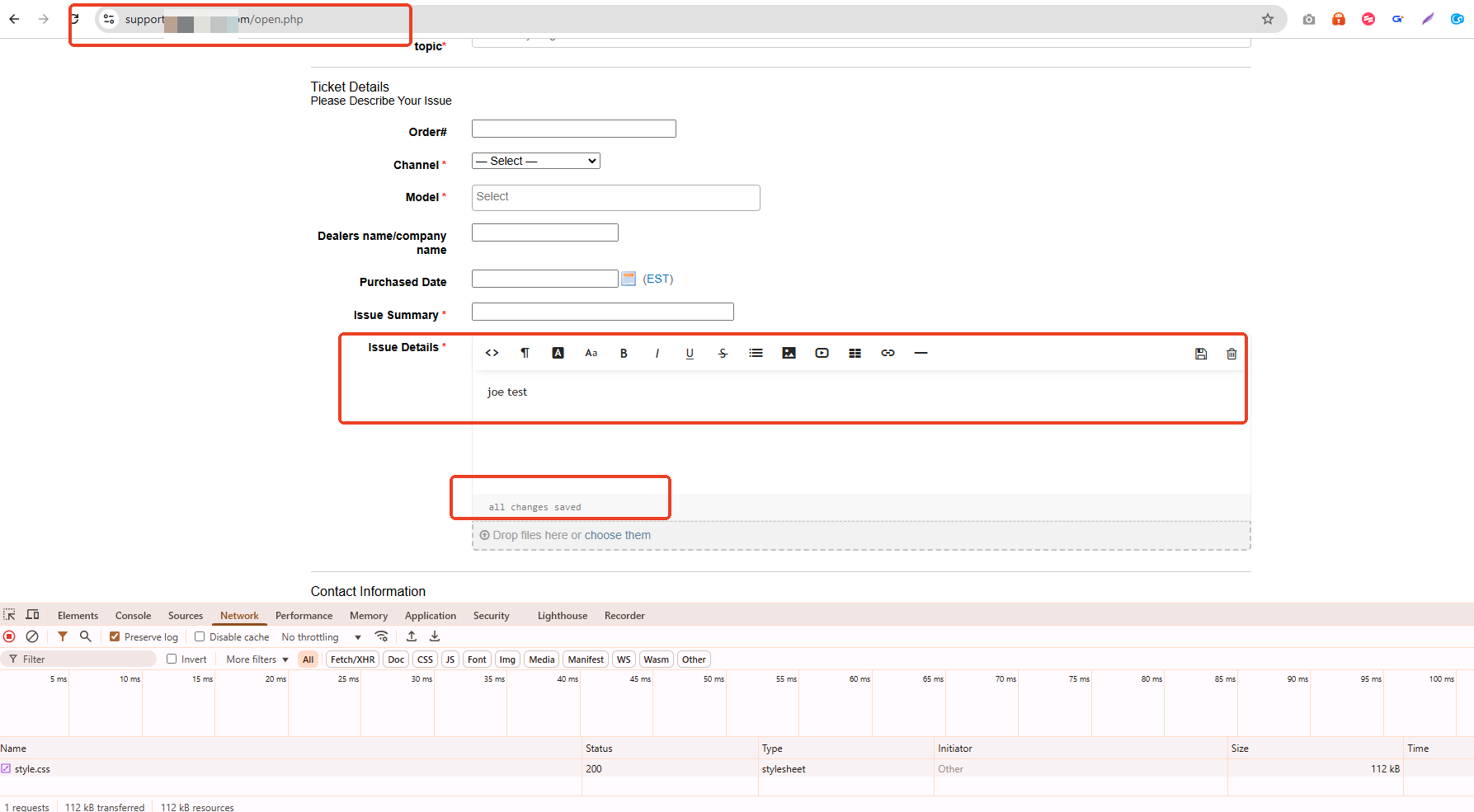Viewport: 1474px width, 812px height.
Task: Toggle HTML source code view in editor
Action: pos(492,353)
